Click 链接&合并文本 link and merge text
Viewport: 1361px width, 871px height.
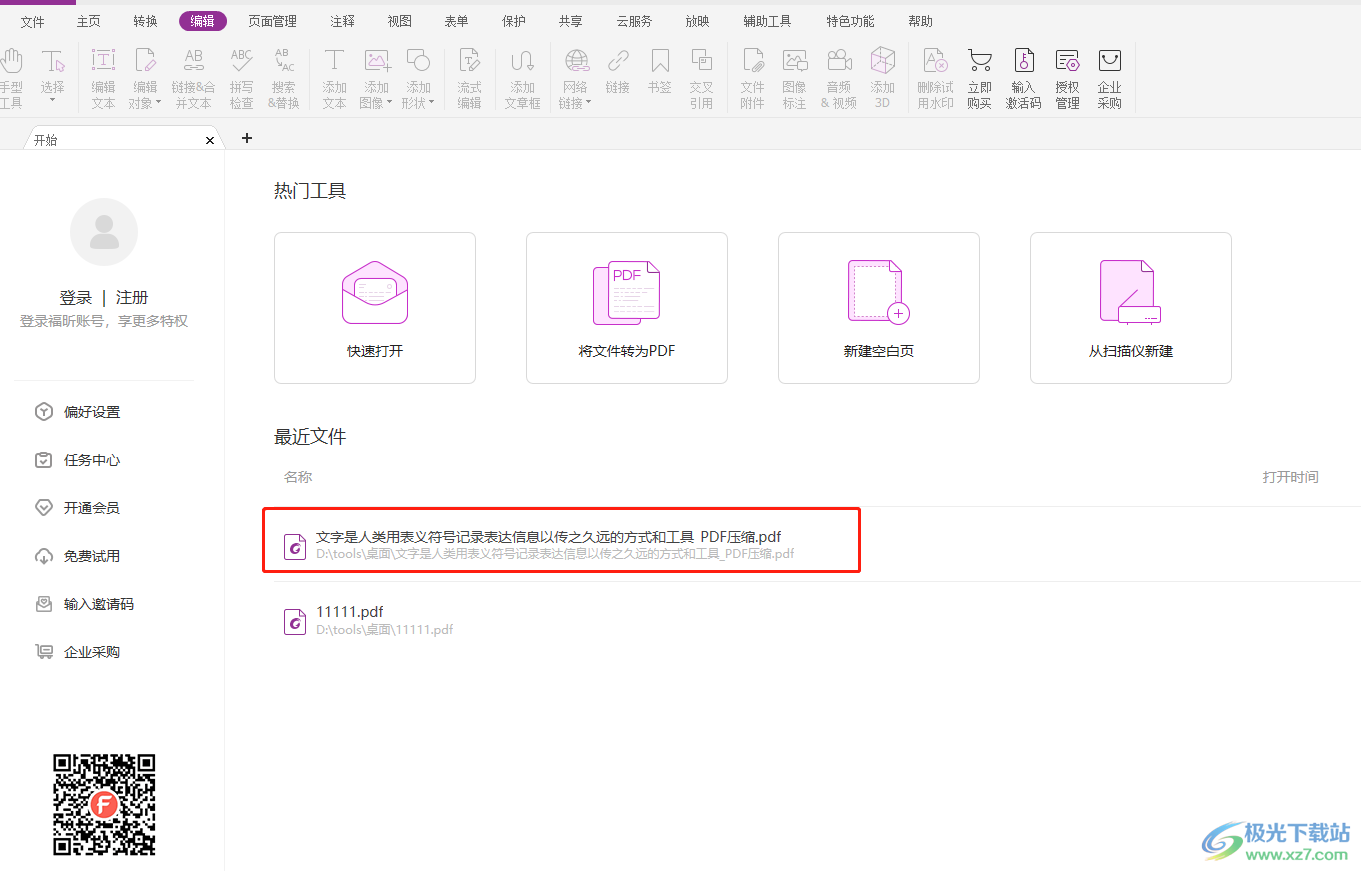[193, 77]
